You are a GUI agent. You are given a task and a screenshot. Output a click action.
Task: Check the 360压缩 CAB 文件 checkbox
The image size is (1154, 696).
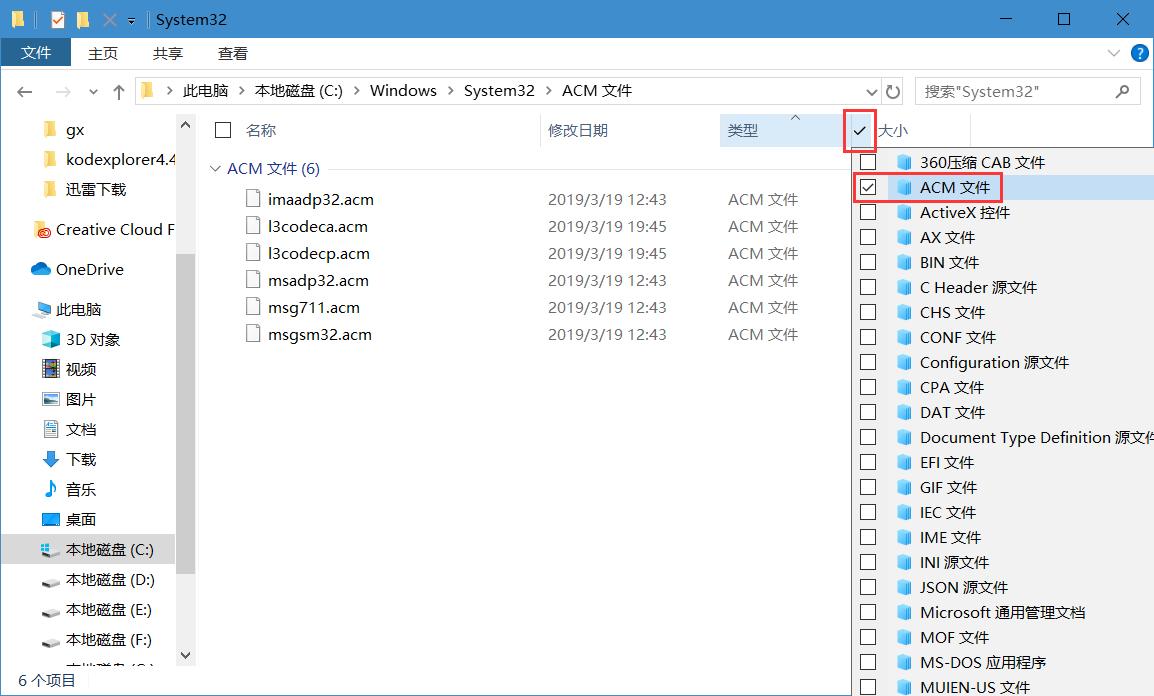coord(867,162)
